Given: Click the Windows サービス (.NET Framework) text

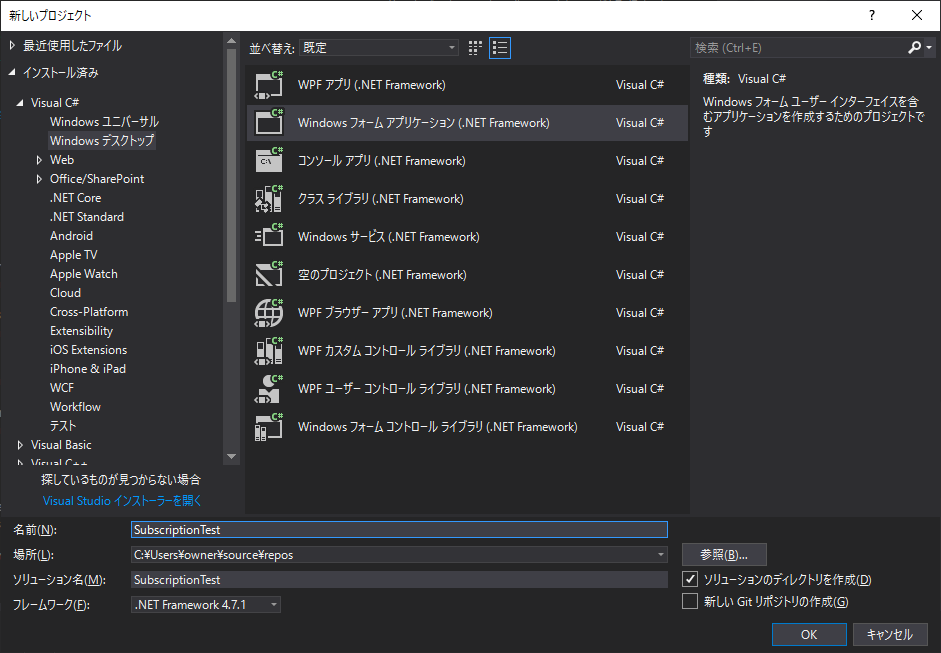Looking at the screenshot, I should point(388,236).
